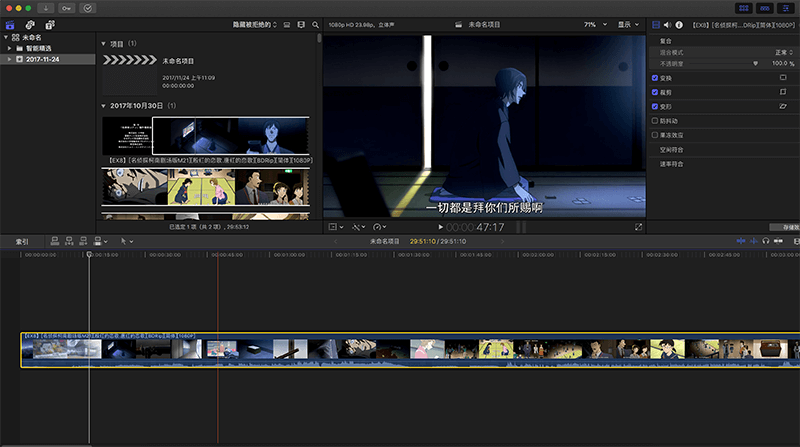Viewport: 800px width, 447px height.
Task: Open the Background Tasks checkmark icon
Action: pos(88,8)
